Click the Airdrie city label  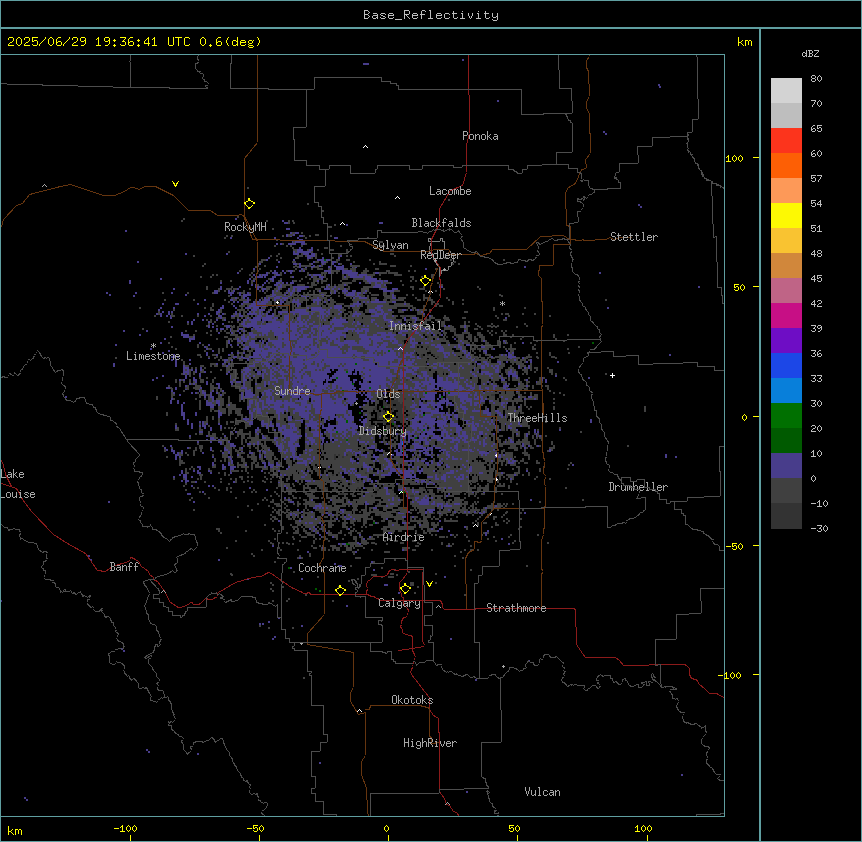tap(404, 537)
